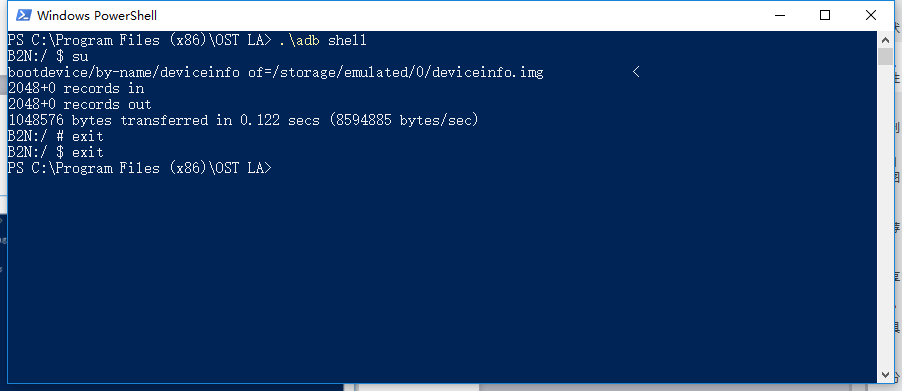Click the scrollbar down arrow
The height and width of the screenshot is (391, 902).
coord(886,375)
